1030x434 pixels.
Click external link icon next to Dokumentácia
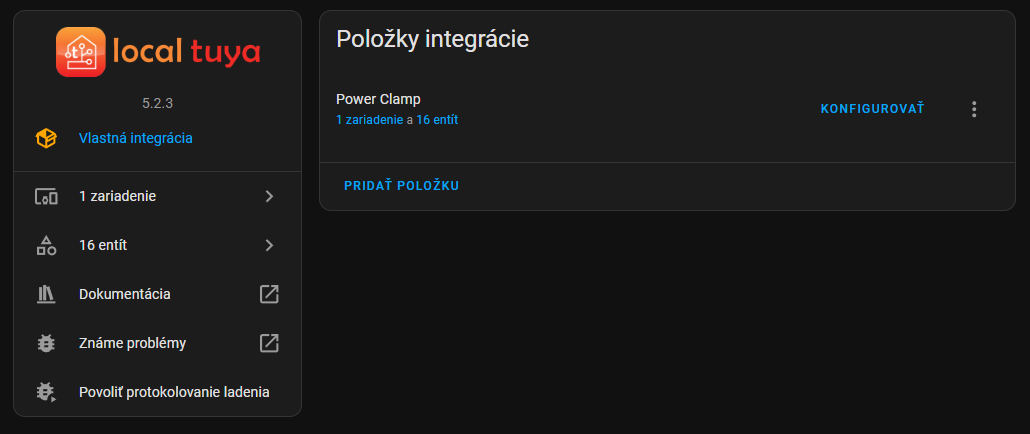pos(269,294)
